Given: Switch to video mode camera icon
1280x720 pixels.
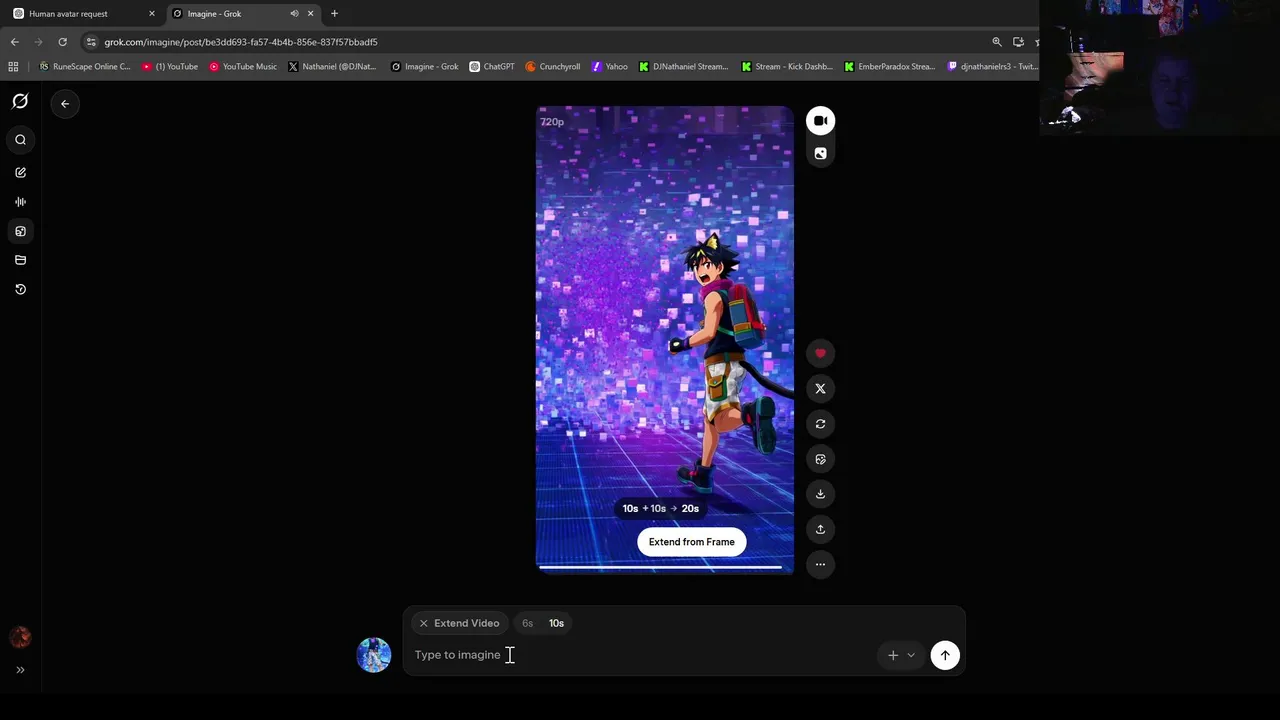Looking at the screenshot, I should [x=820, y=121].
